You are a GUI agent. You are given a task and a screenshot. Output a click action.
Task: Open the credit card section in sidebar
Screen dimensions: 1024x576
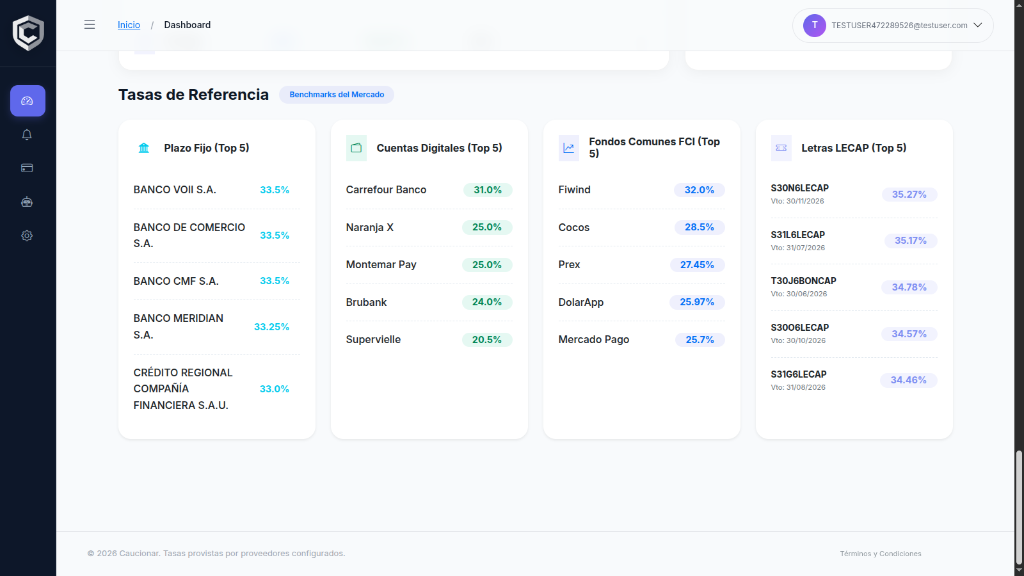pyautogui.click(x=27, y=168)
